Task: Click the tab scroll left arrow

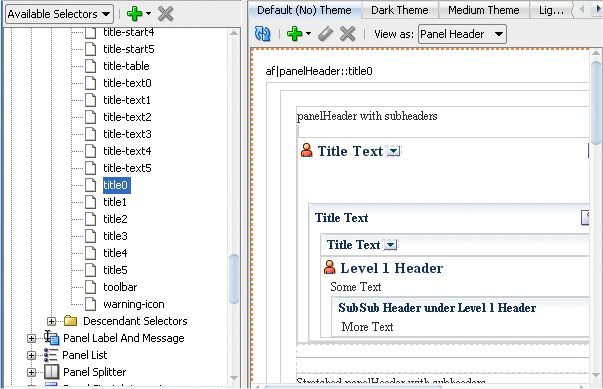Action: pyautogui.click(x=582, y=9)
